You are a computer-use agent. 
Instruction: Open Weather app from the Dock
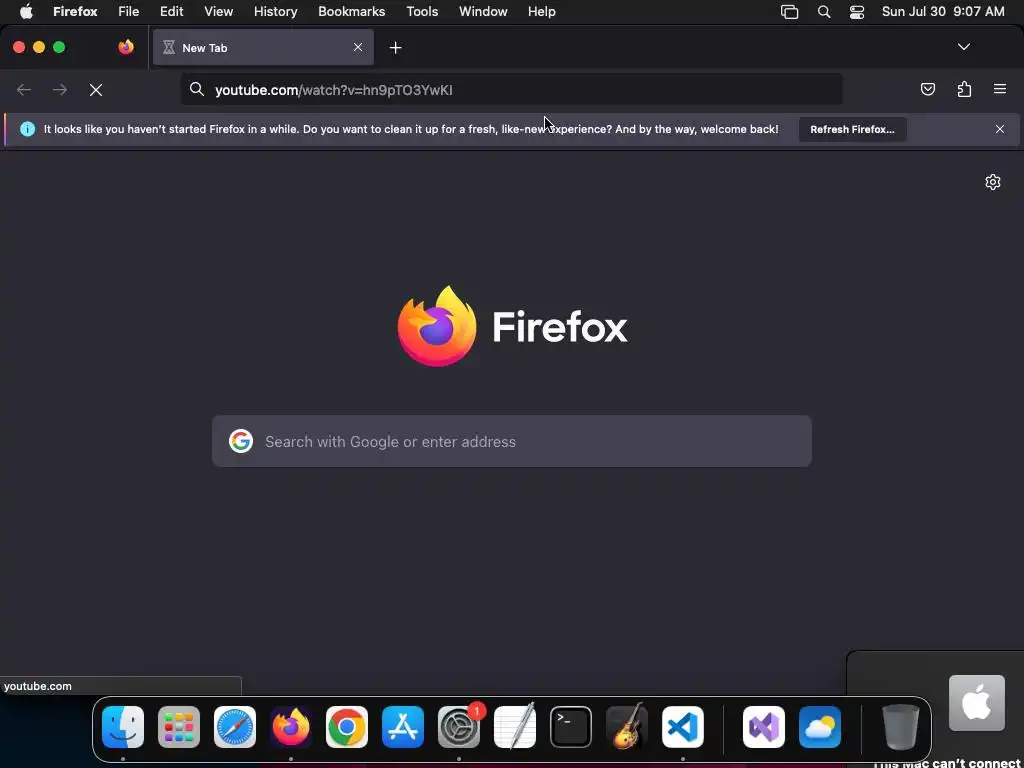tap(820, 727)
